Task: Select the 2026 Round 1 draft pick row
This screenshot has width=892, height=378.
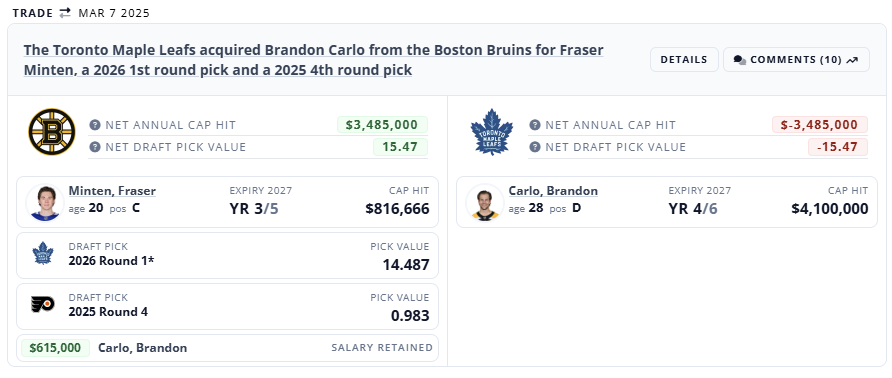Action: click(228, 255)
